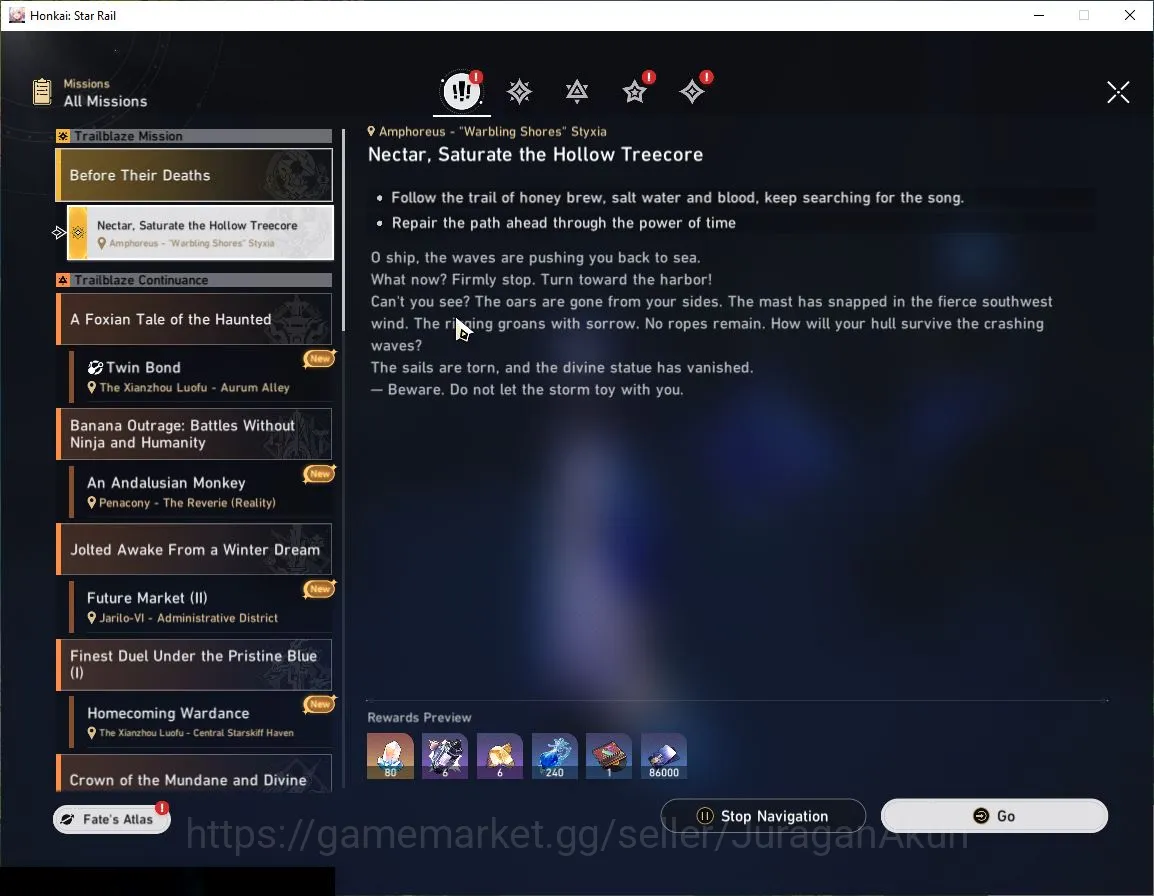The width and height of the screenshot is (1154, 896).
Task: Click the Missions clipboard icon
Action: tap(42, 91)
